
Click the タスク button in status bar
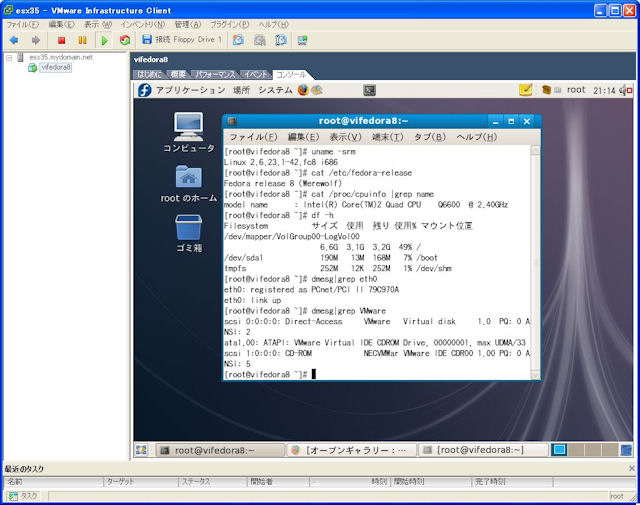pos(22,495)
